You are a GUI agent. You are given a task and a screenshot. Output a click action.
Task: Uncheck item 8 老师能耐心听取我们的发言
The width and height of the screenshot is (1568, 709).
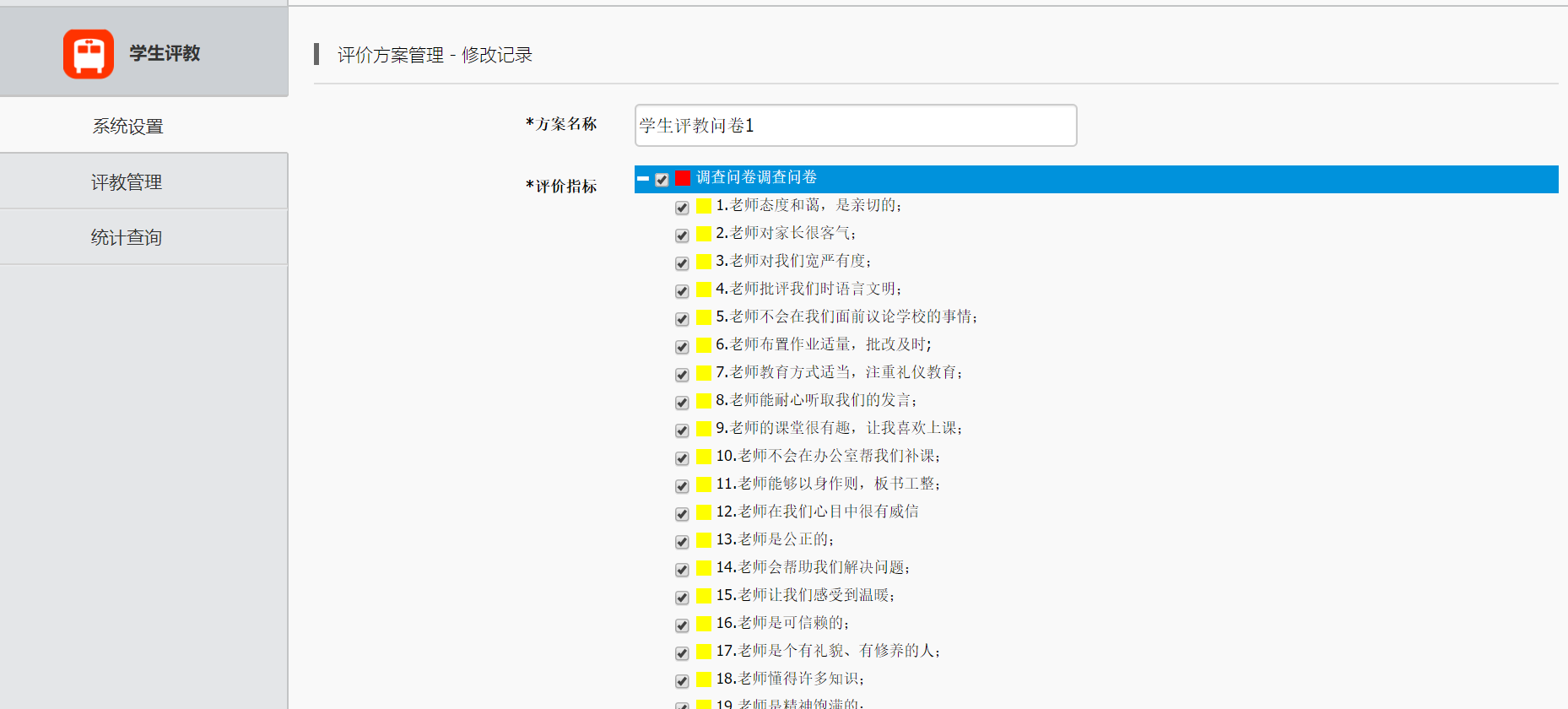(682, 403)
